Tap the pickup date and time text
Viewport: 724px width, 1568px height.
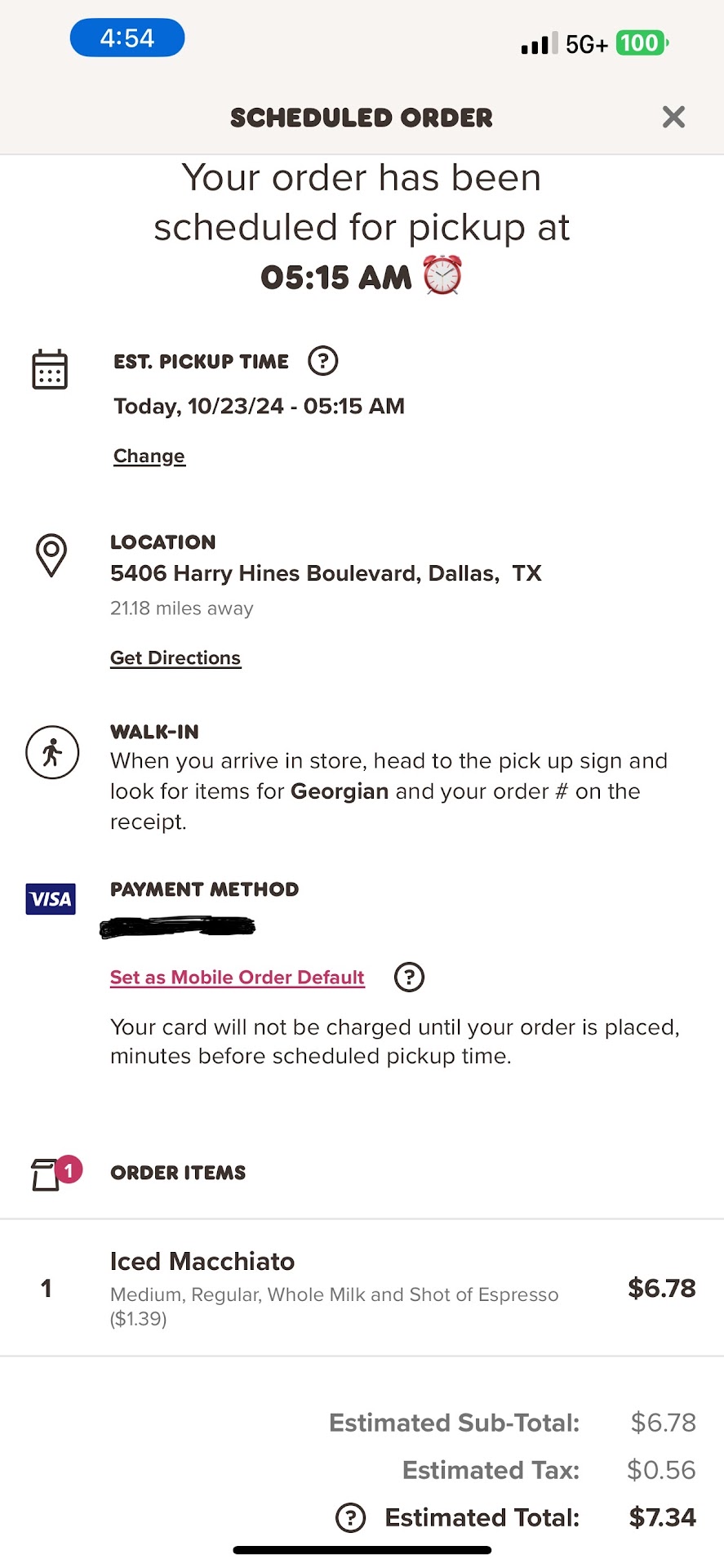pos(259,406)
